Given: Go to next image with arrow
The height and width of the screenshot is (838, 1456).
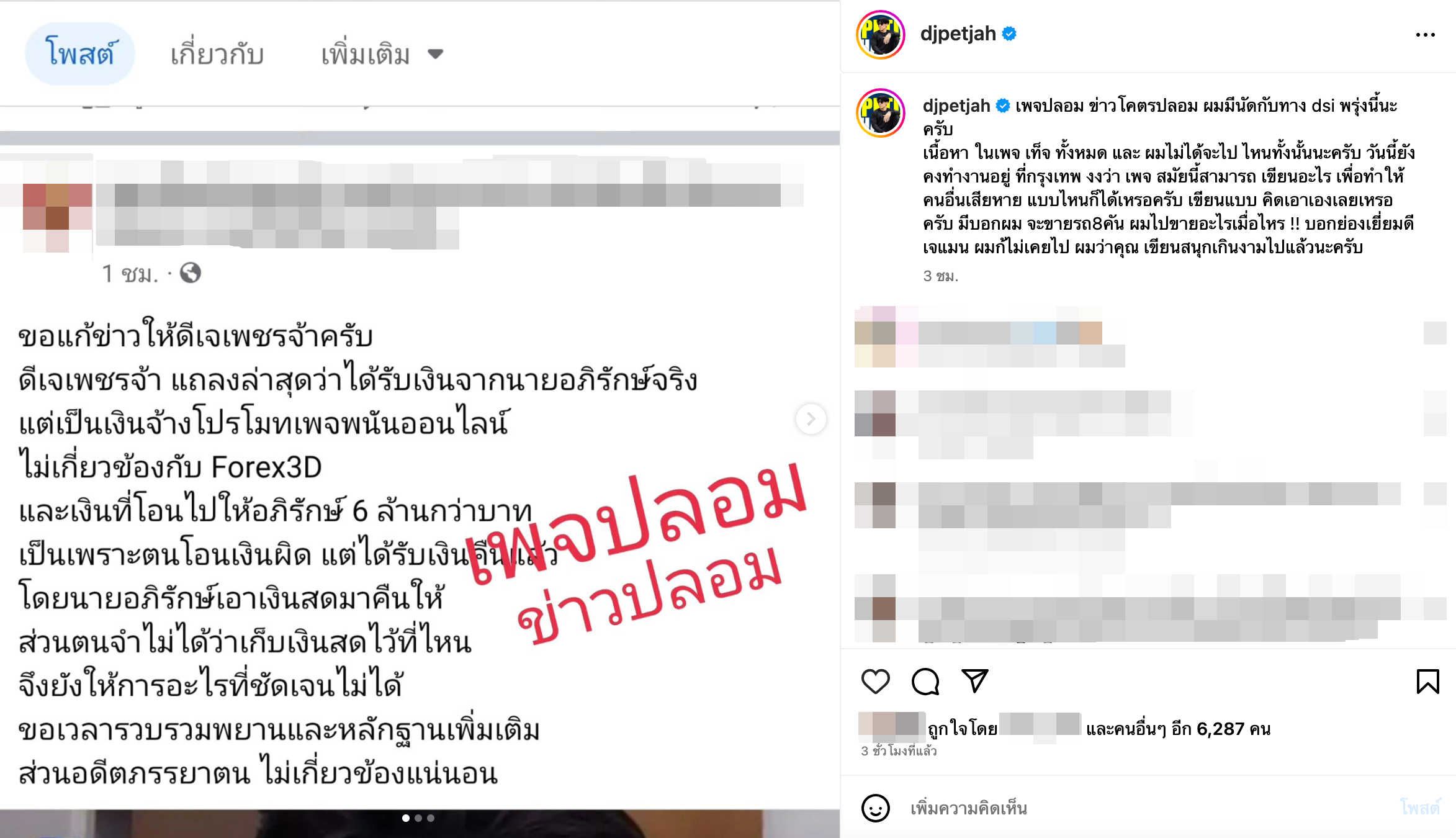Looking at the screenshot, I should [811, 419].
